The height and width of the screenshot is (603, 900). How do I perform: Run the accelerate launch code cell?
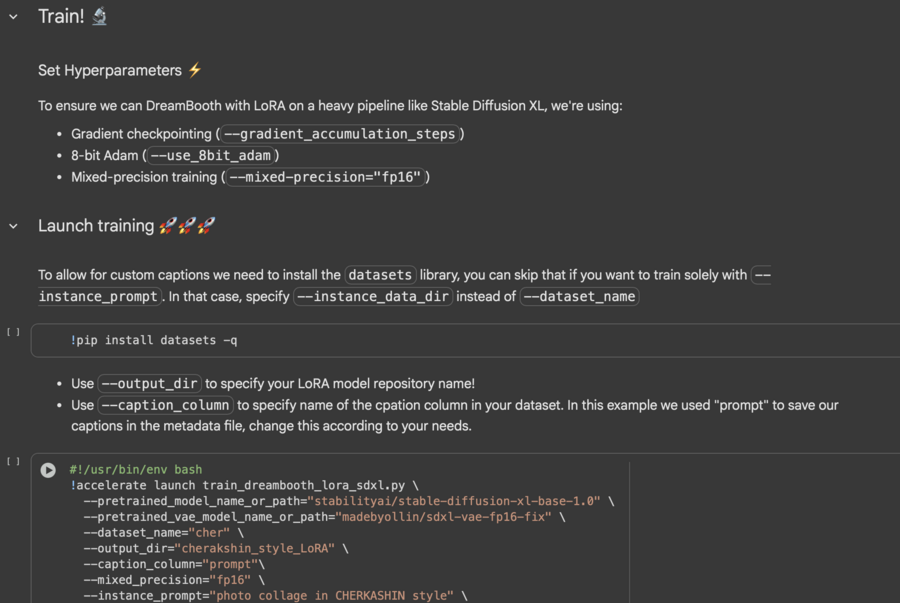pos(48,470)
